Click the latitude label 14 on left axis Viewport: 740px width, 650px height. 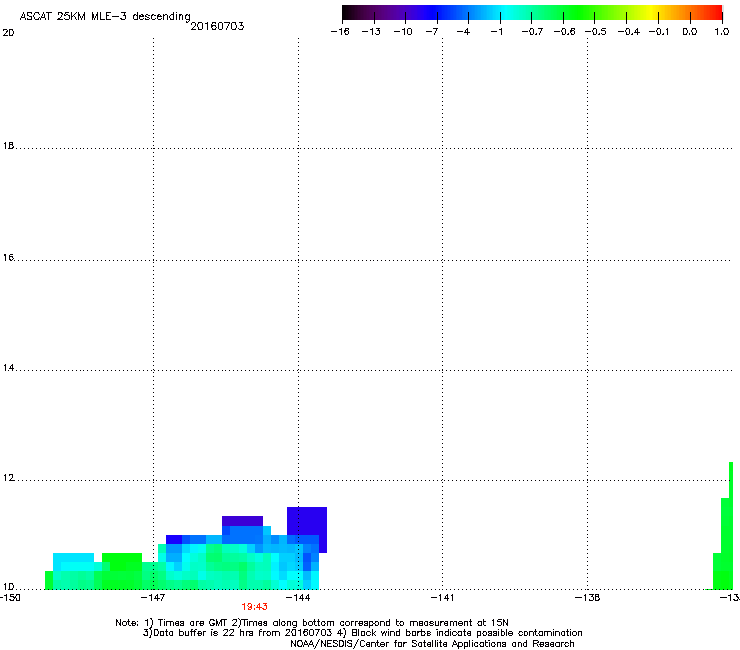(8, 368)
